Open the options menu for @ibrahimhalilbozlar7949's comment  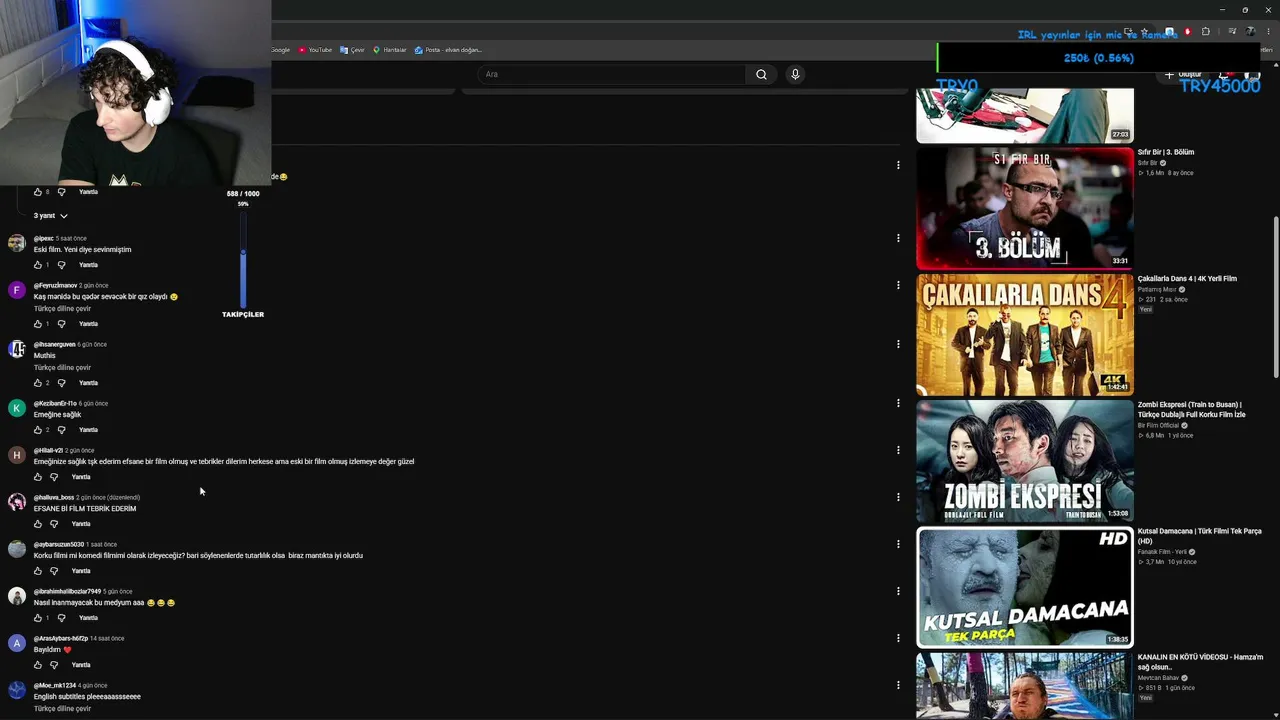(x=898, y=591)
